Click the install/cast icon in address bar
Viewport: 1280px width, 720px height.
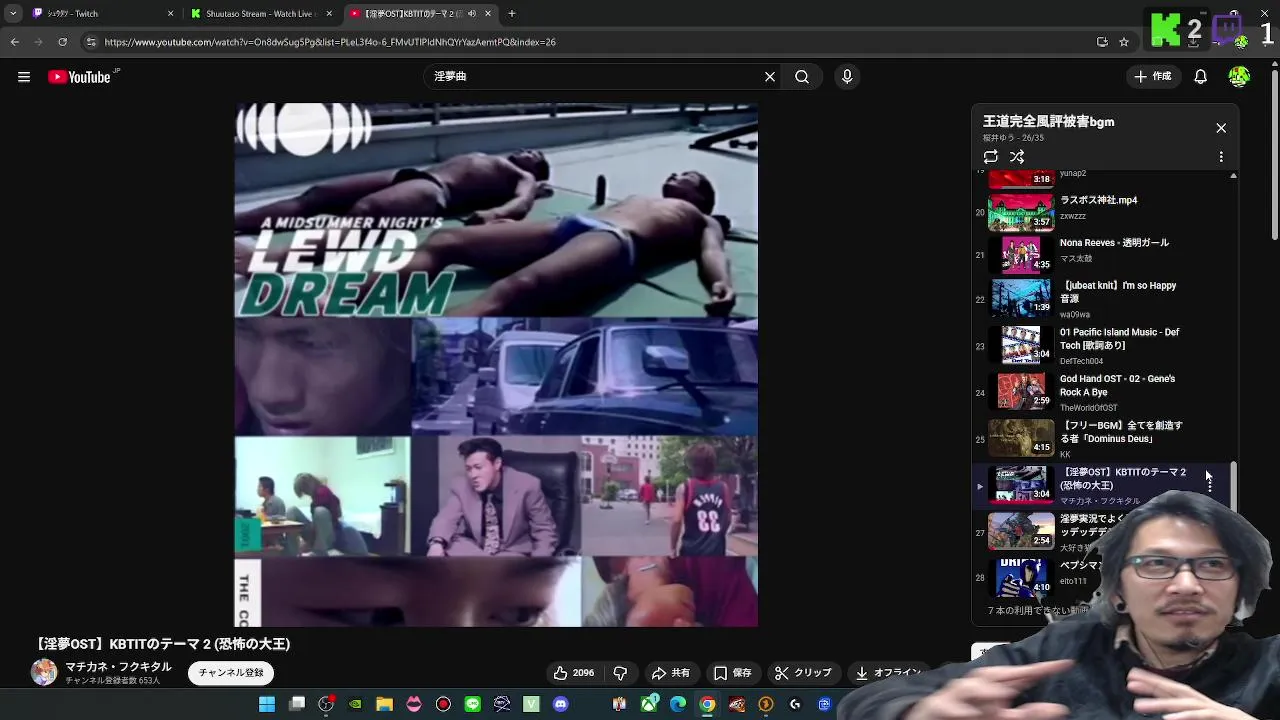coord(1102,42)
